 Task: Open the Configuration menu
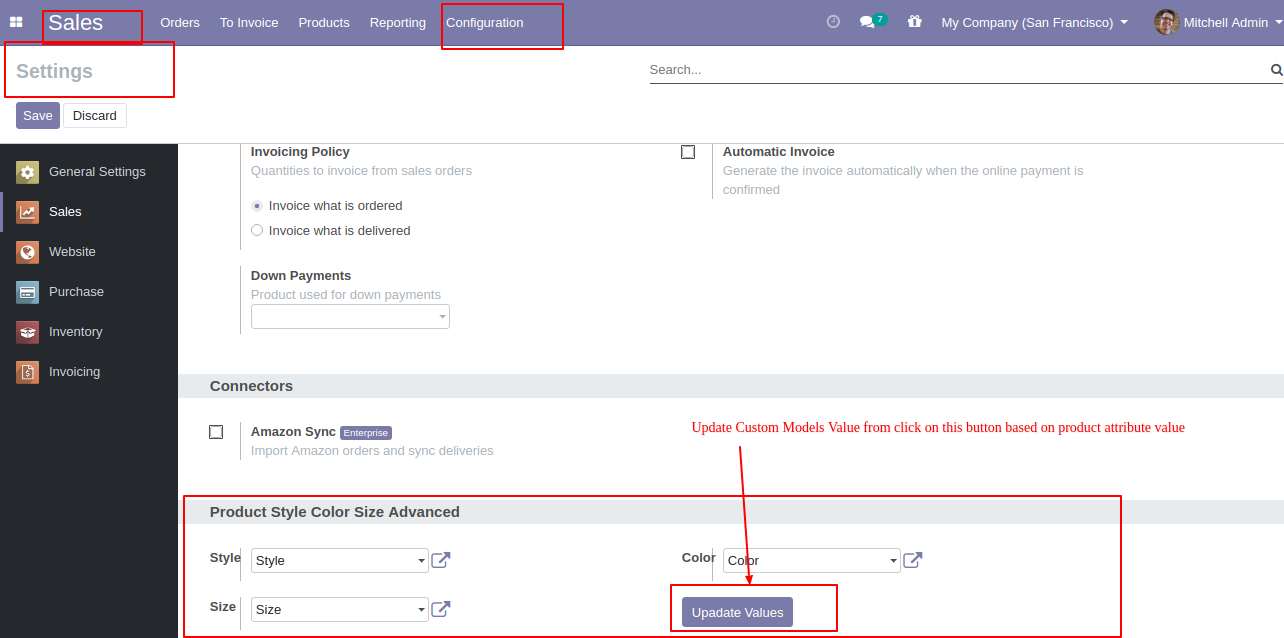[x=485, y=22]
